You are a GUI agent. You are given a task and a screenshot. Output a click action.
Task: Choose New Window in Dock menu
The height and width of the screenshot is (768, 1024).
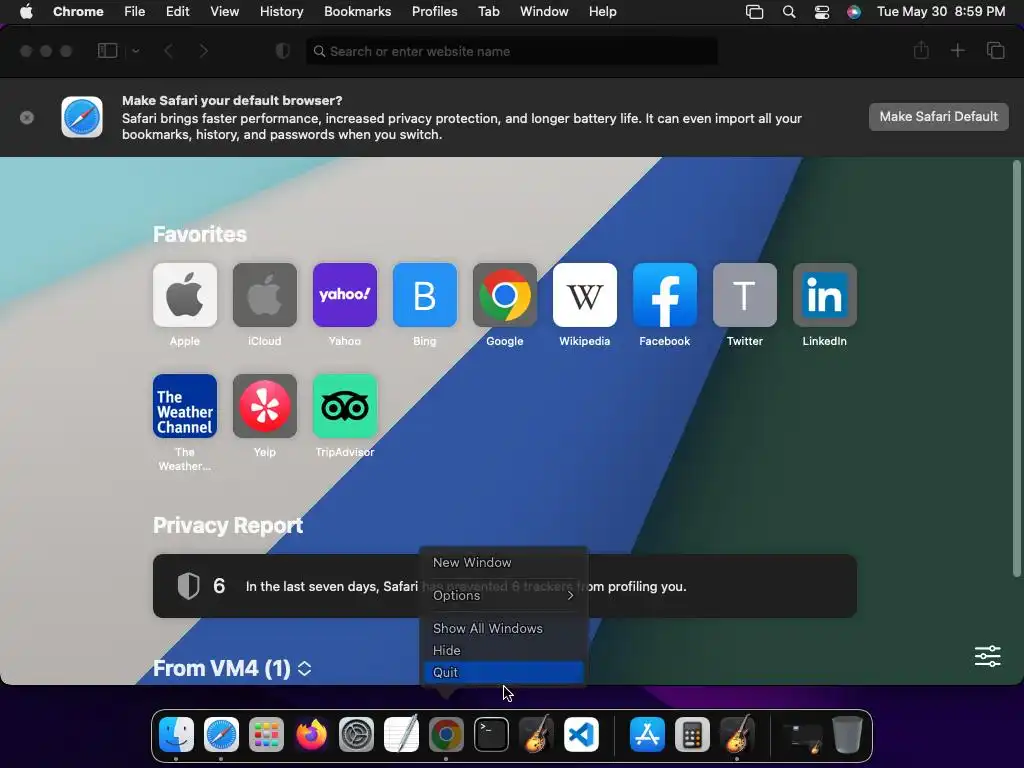(x=504, y=562)
